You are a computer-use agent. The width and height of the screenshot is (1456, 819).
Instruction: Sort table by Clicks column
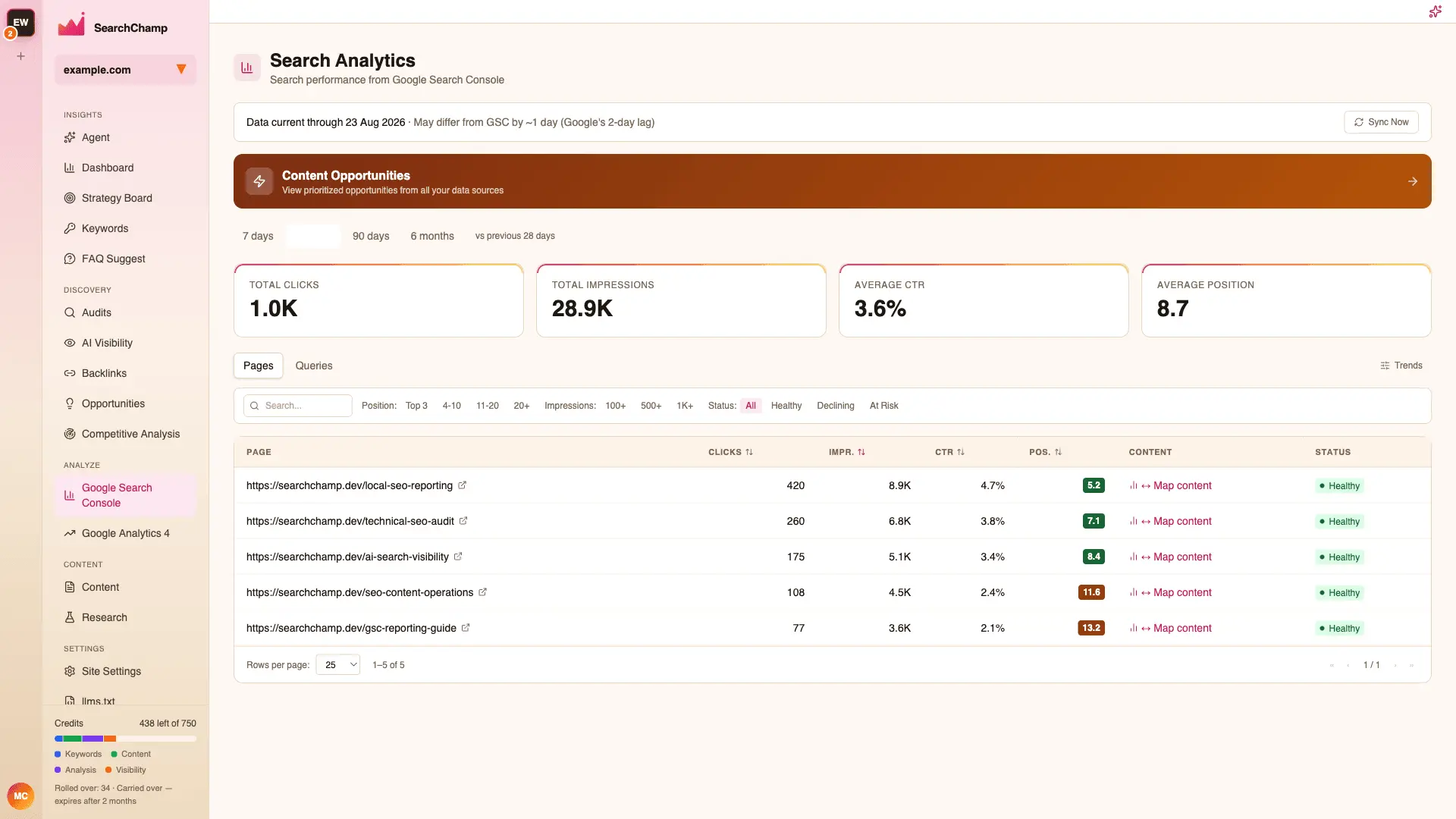click(731, 452)
